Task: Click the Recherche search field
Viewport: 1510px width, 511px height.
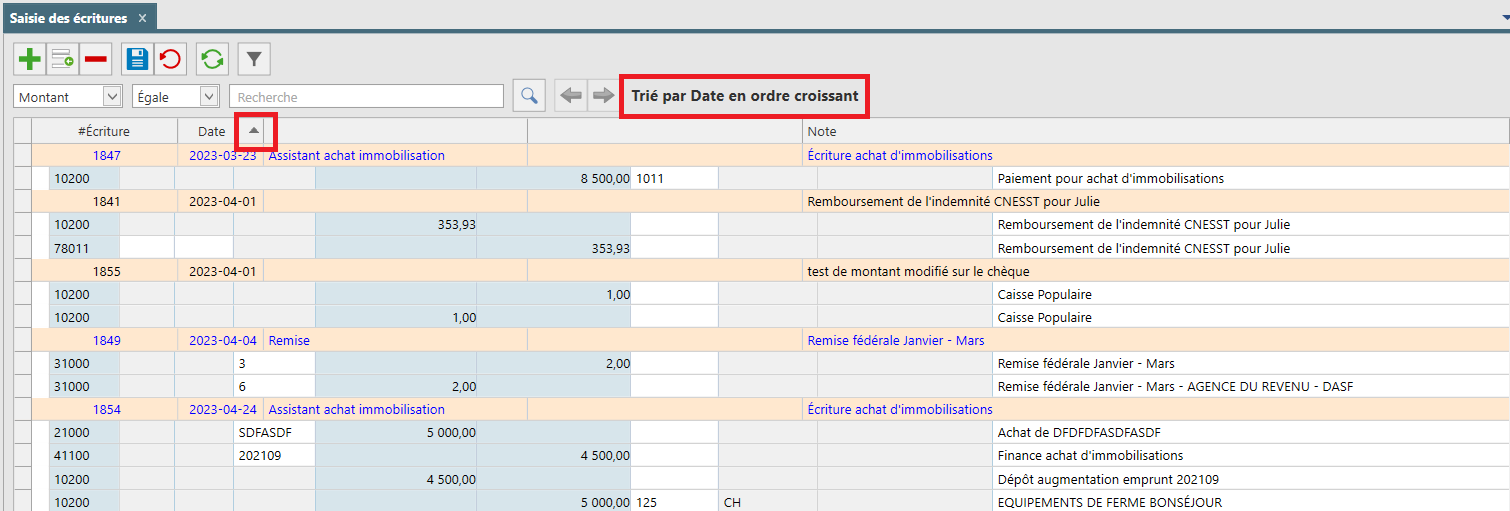Action: (x=366, y=97)
